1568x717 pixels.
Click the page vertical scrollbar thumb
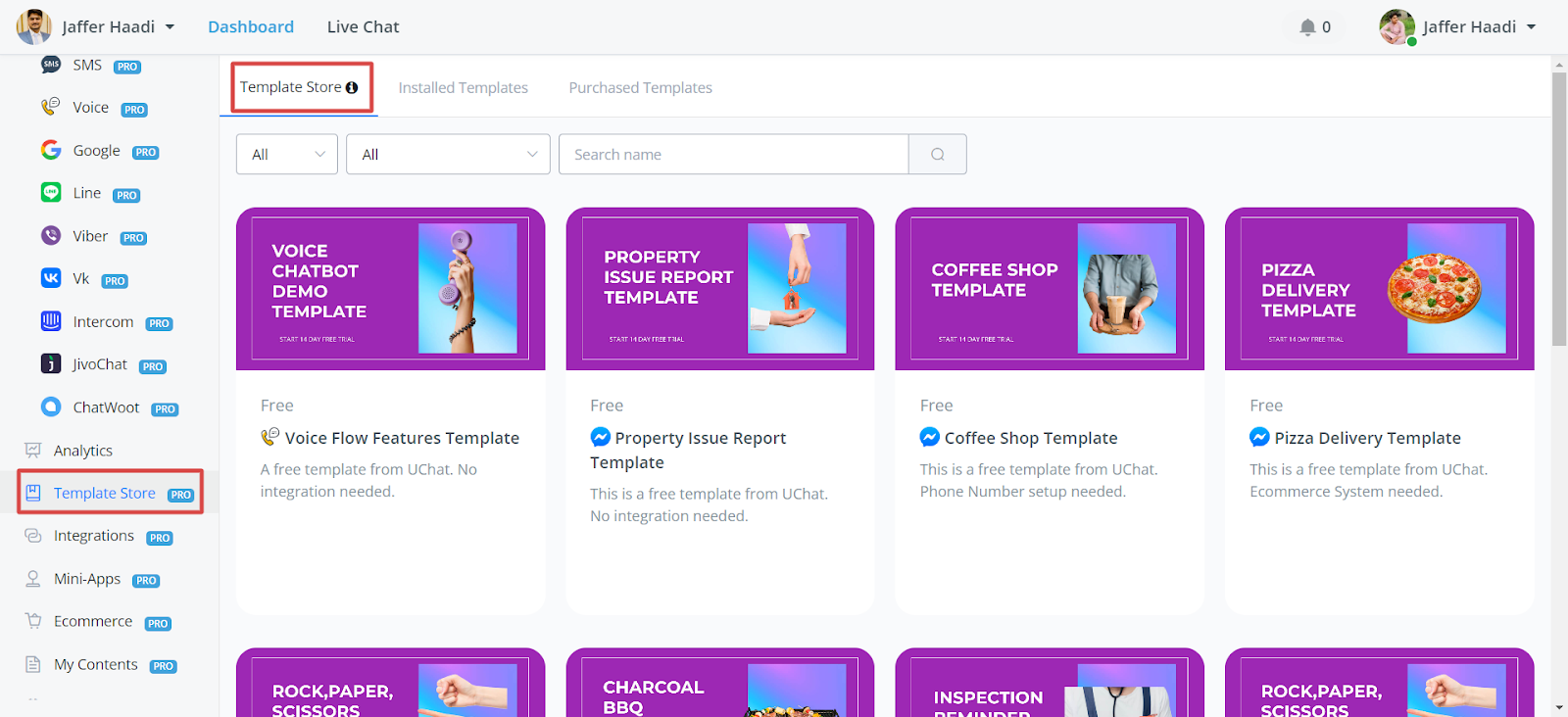point(1559,209)
